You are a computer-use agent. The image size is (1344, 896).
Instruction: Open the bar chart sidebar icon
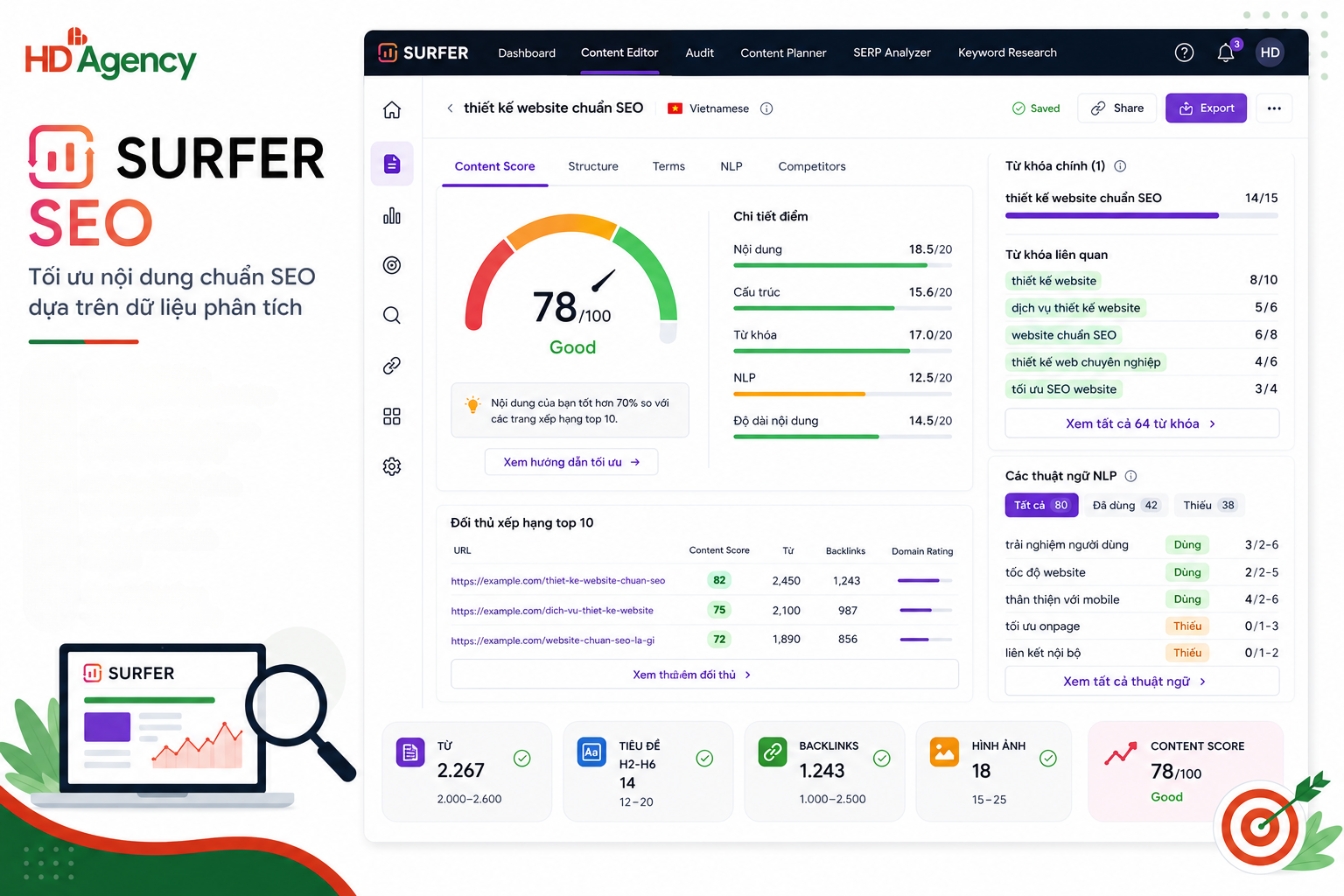point(392,215)
